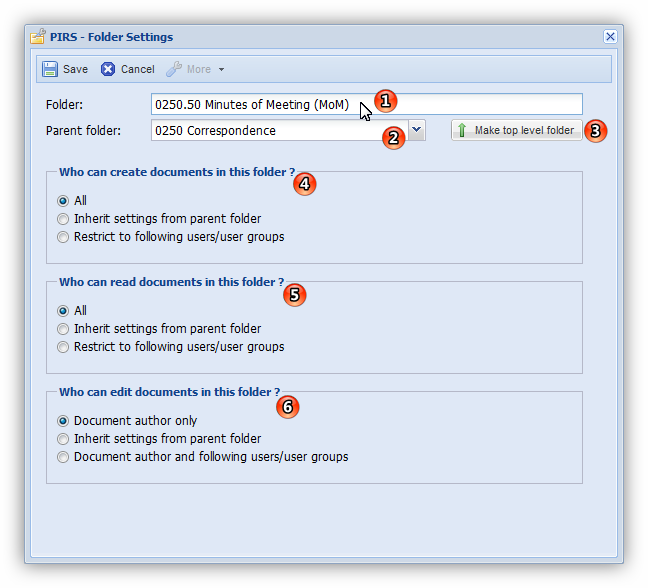Viewport: 648px width, 588px height.
Task: Select Document author and following users/groups
Action: pyautogui.click(x=63, y=457)
